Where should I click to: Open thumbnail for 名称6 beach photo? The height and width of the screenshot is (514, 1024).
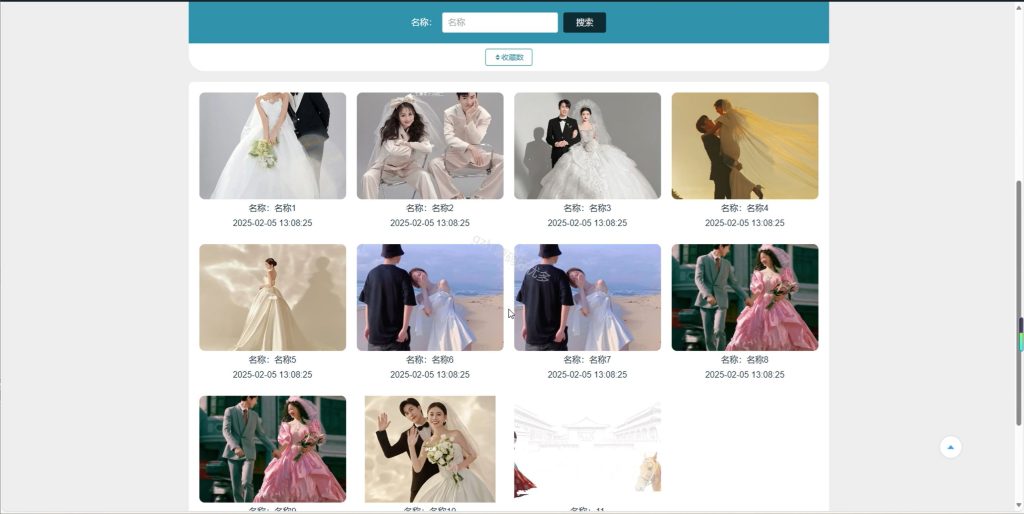[430, 297]
